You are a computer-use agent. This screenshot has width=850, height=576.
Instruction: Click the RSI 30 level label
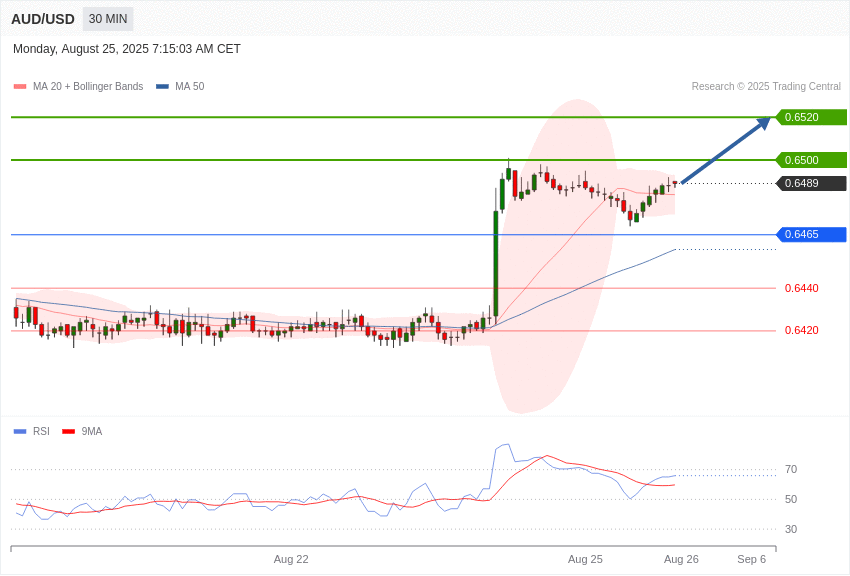click(x=791, y=529)
